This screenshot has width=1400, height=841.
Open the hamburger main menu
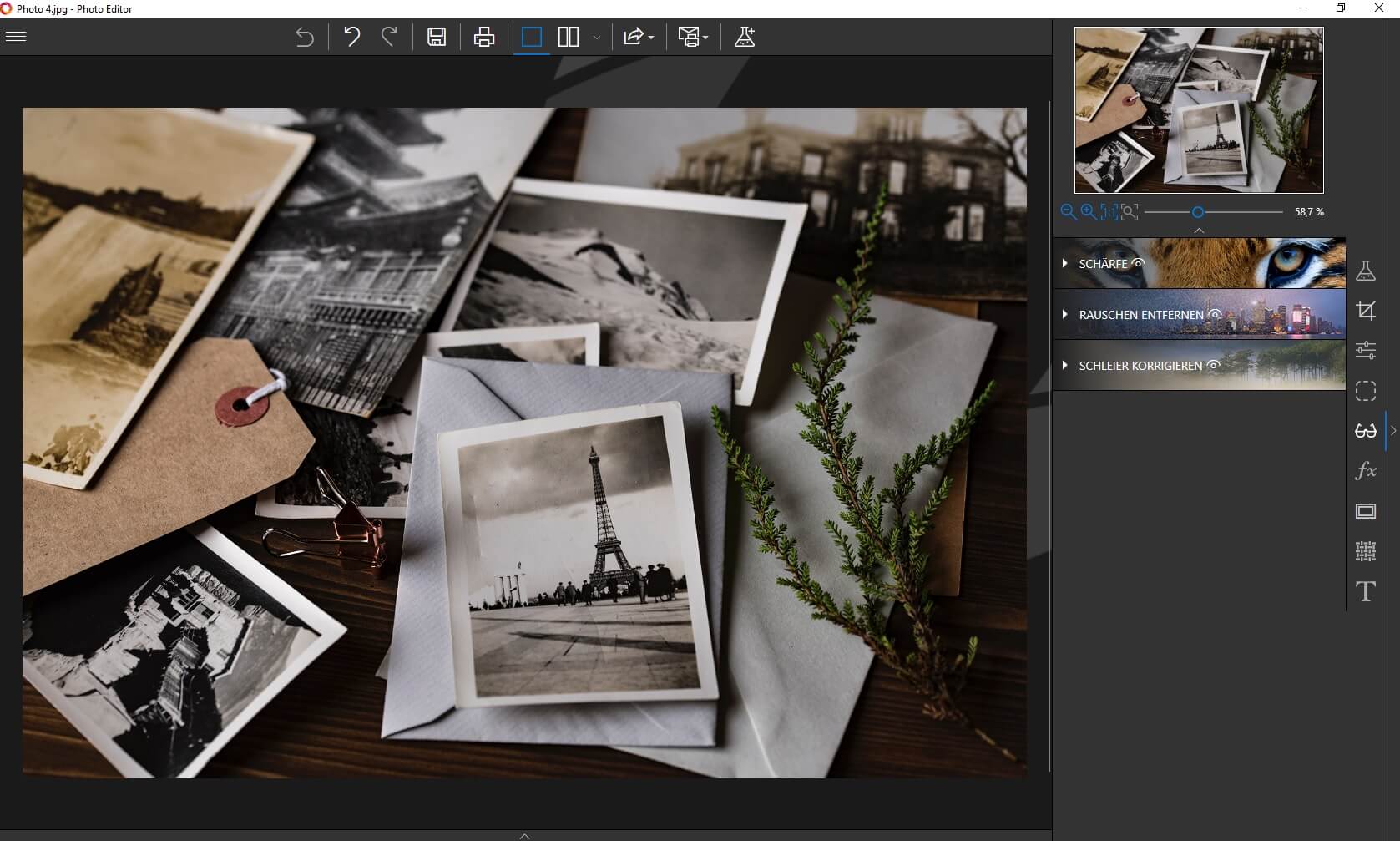tap(16, 37)
